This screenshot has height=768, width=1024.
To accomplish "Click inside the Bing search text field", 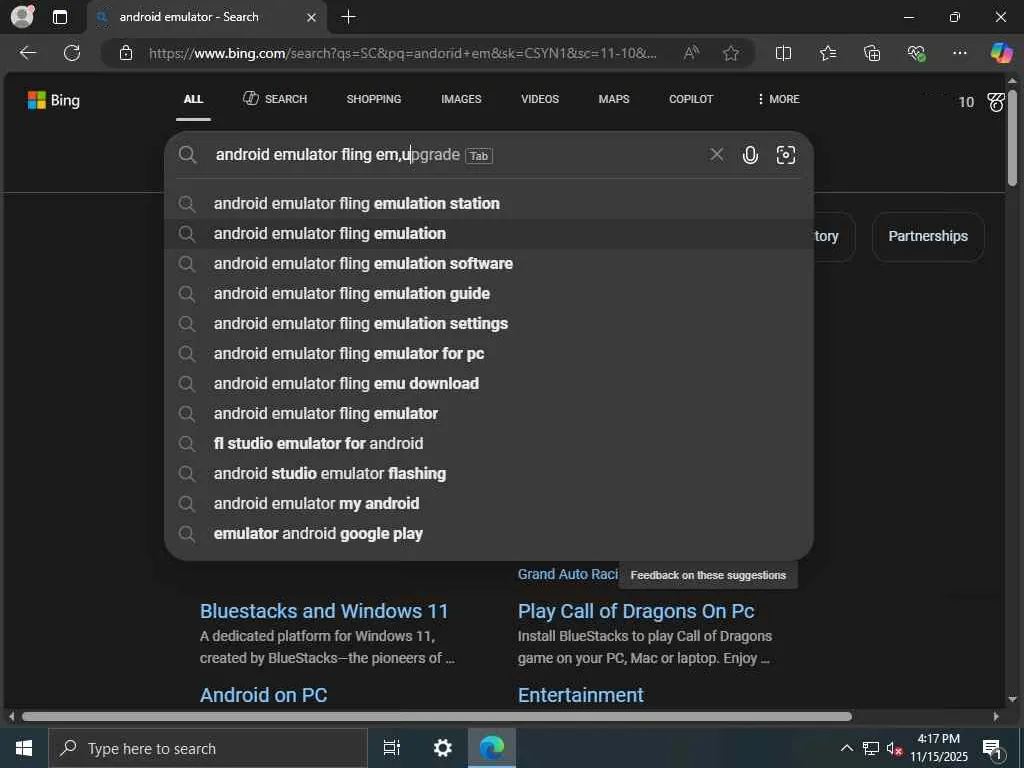I will tap(457, 155).
